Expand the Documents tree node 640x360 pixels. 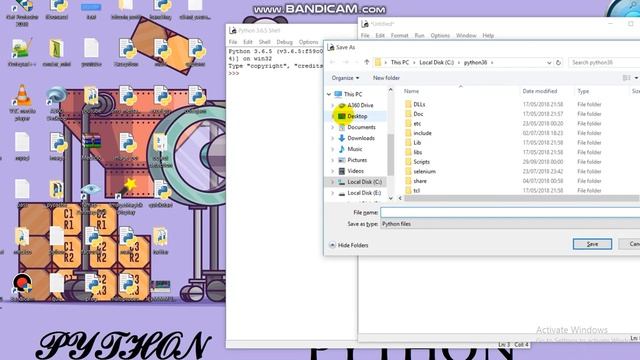(x=333, y=127)
